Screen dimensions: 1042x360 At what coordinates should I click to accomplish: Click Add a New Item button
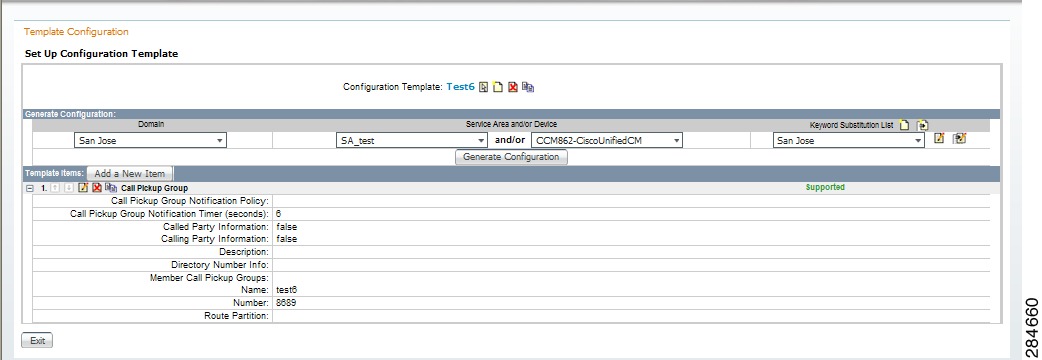coord(130,173)
